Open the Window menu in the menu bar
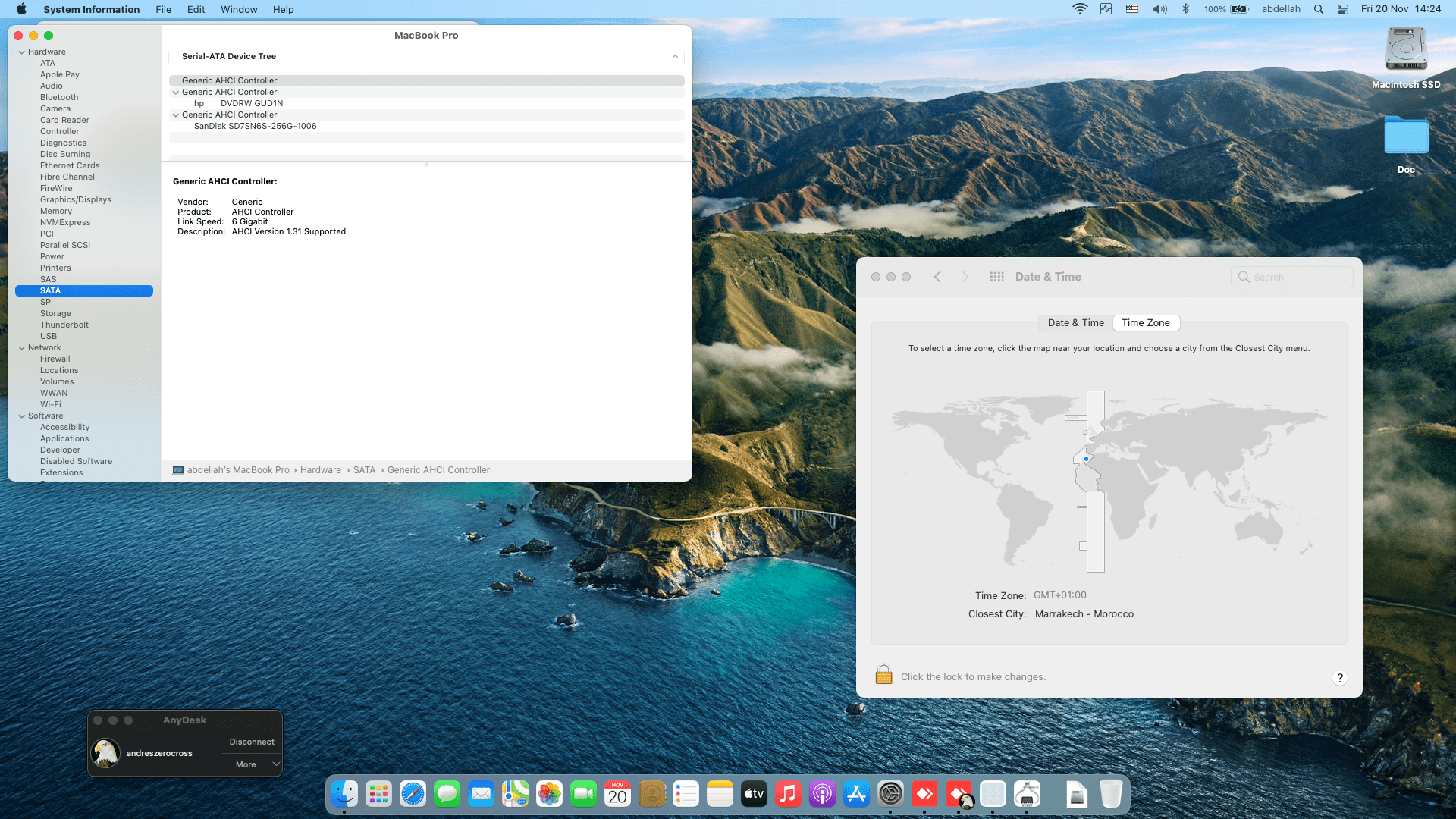This screenshot has height=819, width=1456. click(239, 9)
